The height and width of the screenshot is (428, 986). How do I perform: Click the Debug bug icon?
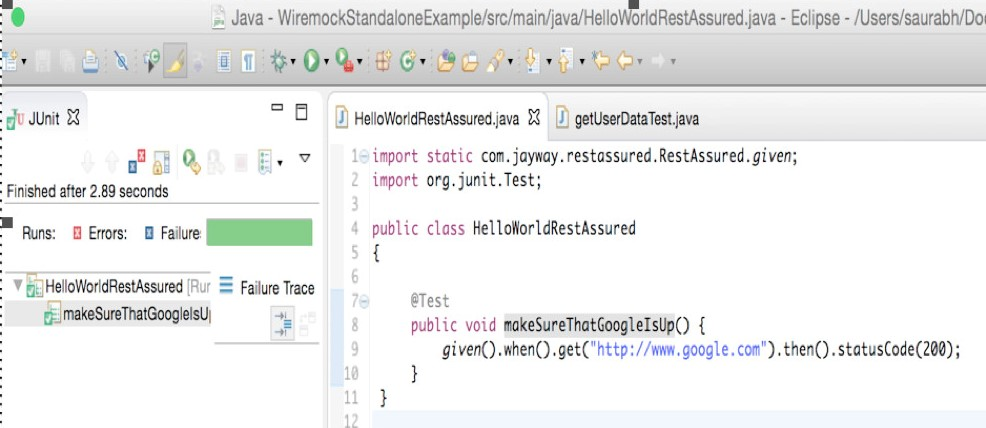279,61
